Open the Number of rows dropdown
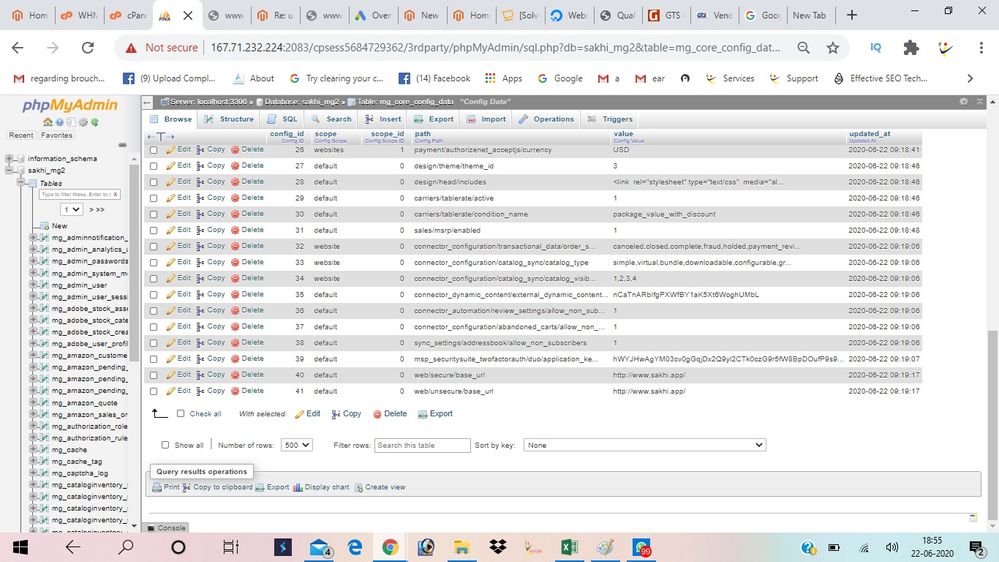The width and height of the screenshot is (999, 562). [297, 445]
